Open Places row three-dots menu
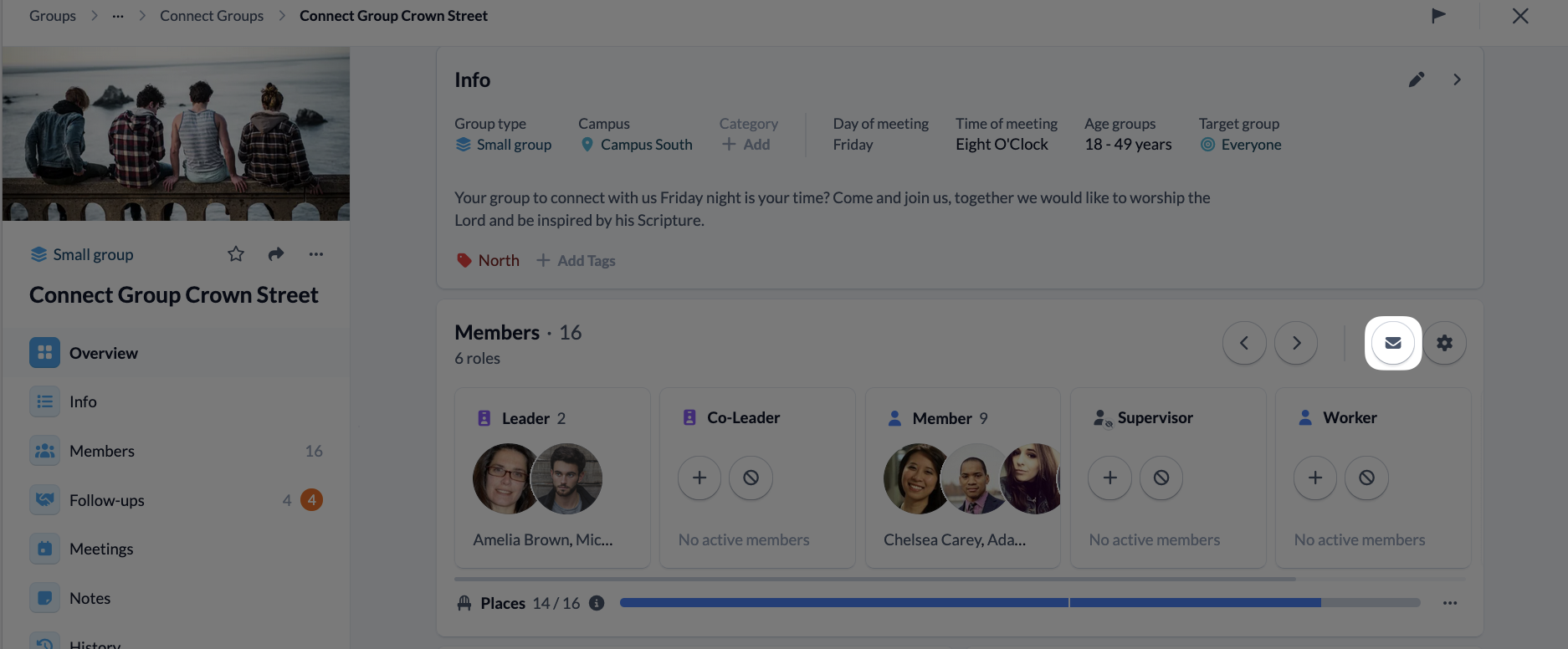 tap(1450, 603)
